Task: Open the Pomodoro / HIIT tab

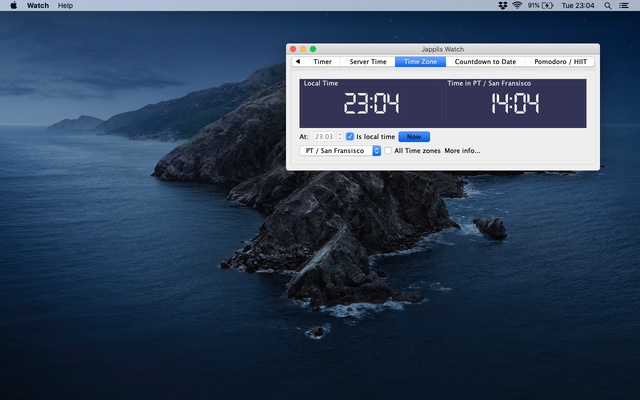Action: coord(560,62)
